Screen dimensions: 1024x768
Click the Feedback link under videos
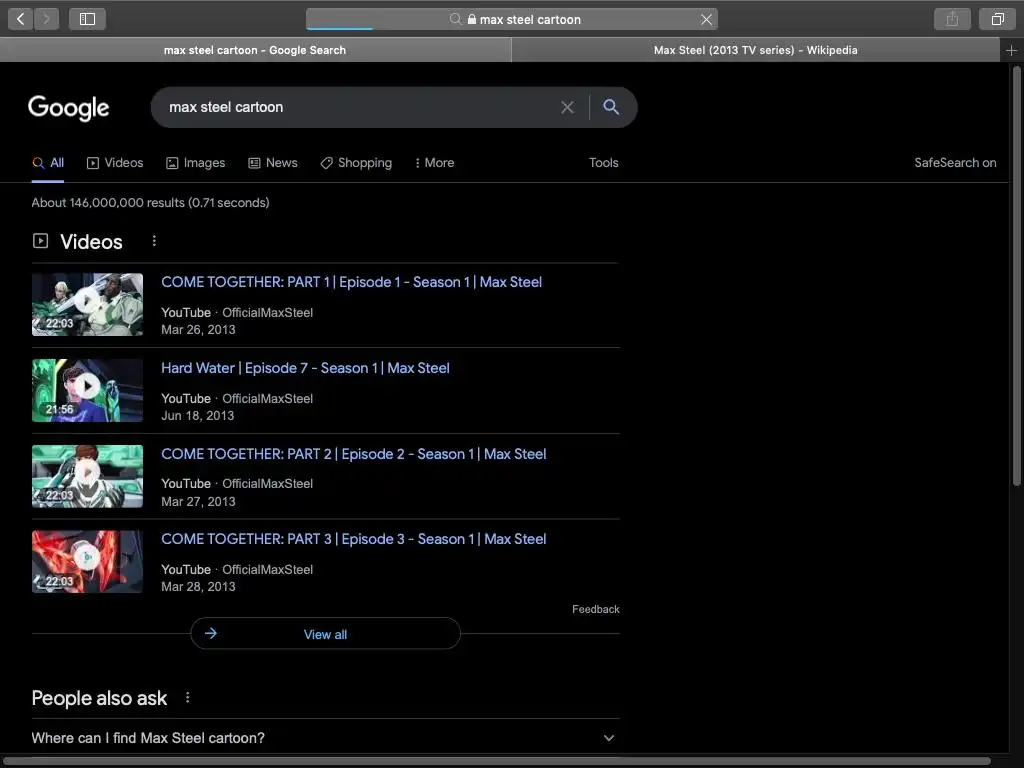coord(596,609)
